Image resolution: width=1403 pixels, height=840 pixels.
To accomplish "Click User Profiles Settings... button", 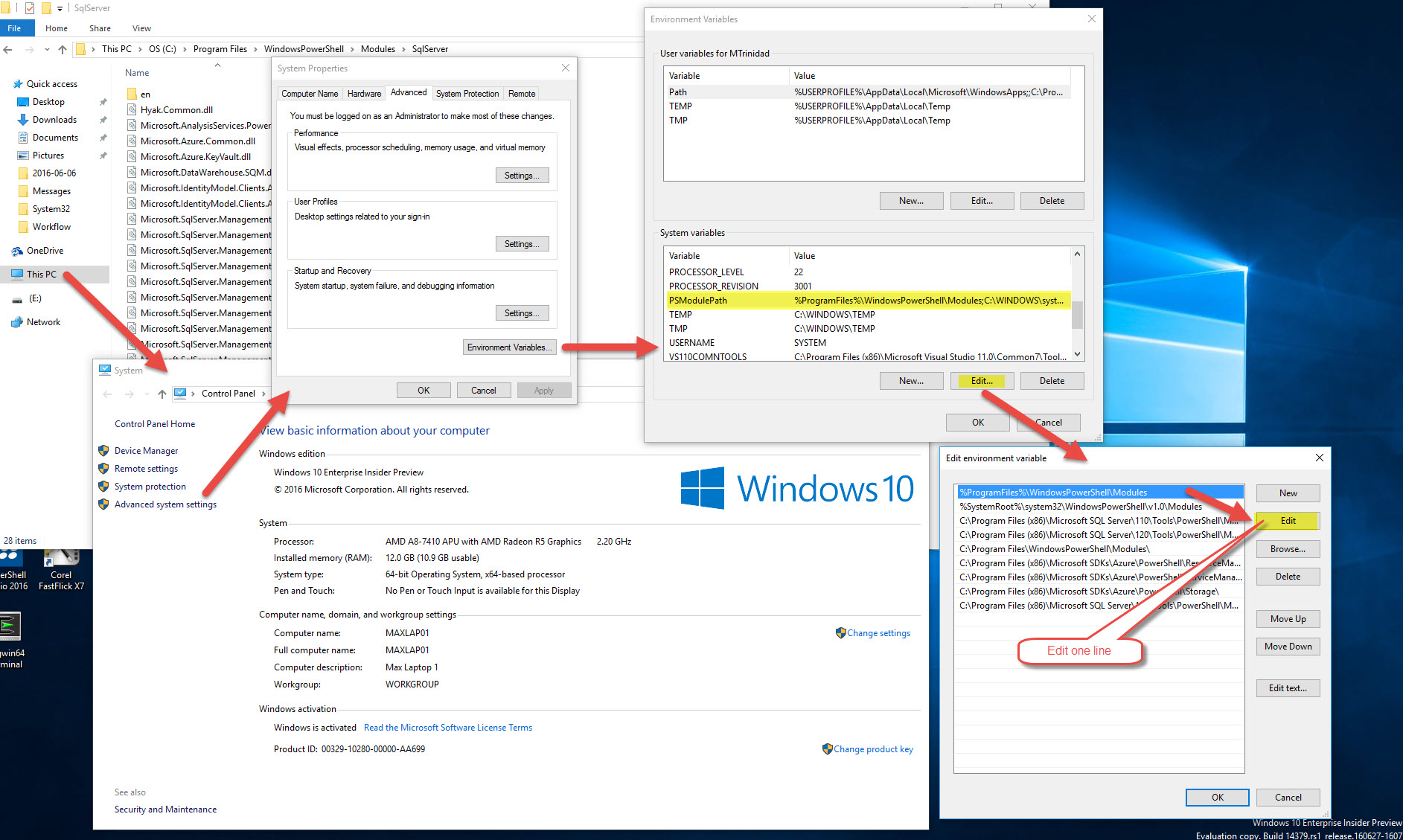I will point(522,244).
